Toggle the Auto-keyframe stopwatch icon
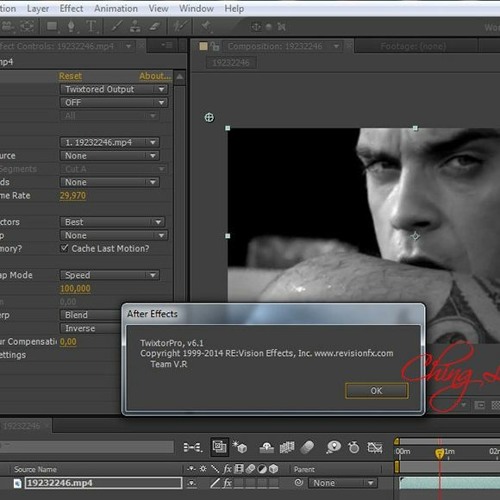500x500 pixels. pos(353,447)
